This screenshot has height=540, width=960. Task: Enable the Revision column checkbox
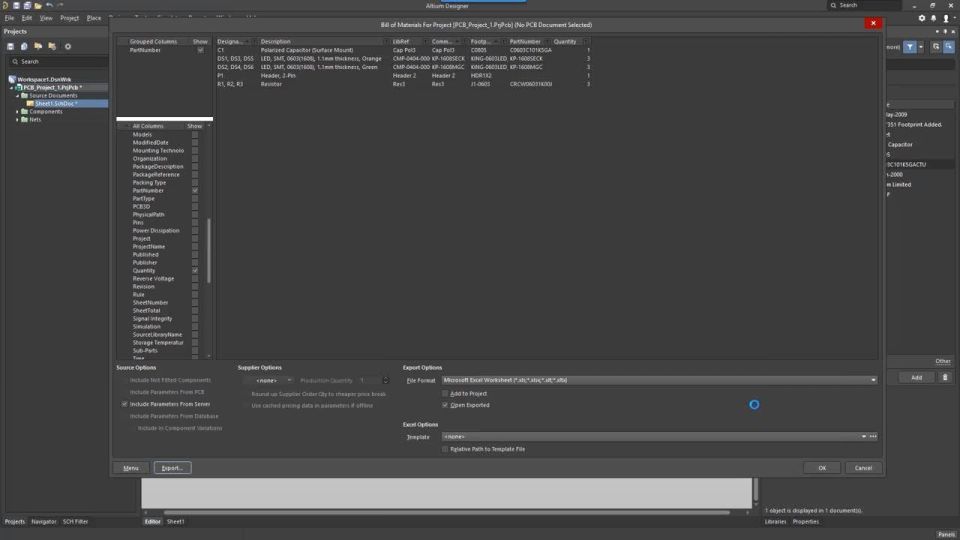(x=195, y=287)
